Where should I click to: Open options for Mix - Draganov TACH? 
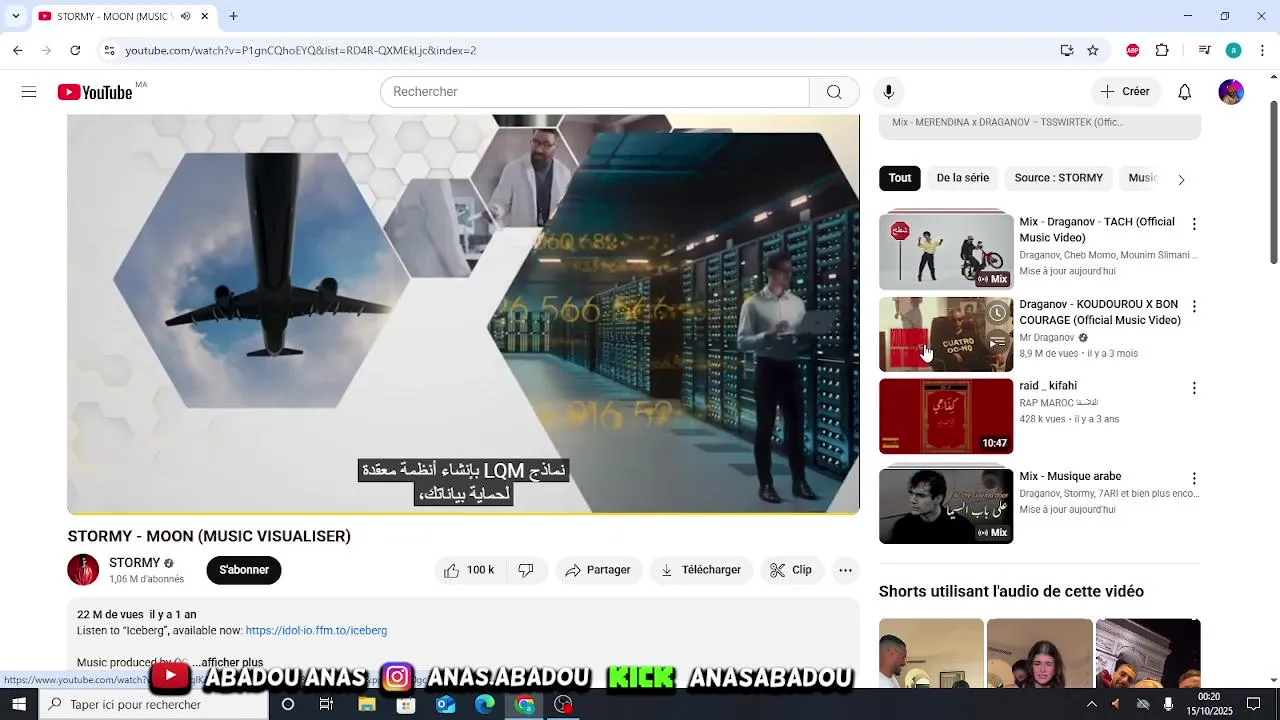(x=1193, y=224)
